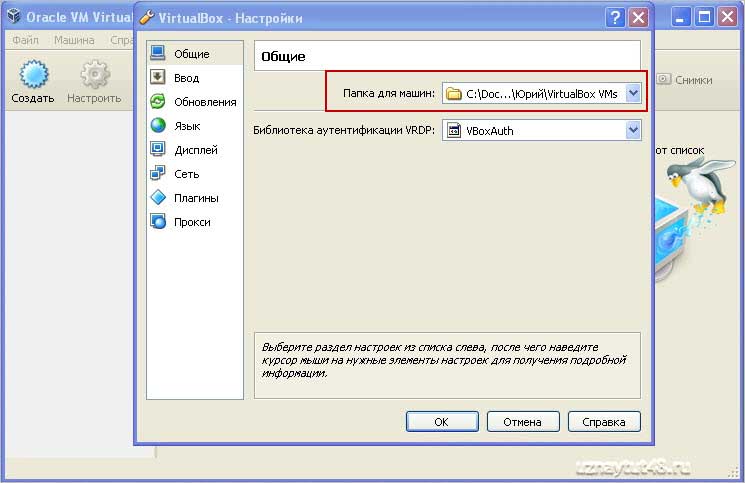The height and width of the screenshot is (483, 745).
Task: Click the Прокси globe icon
Action: point(158,221)
